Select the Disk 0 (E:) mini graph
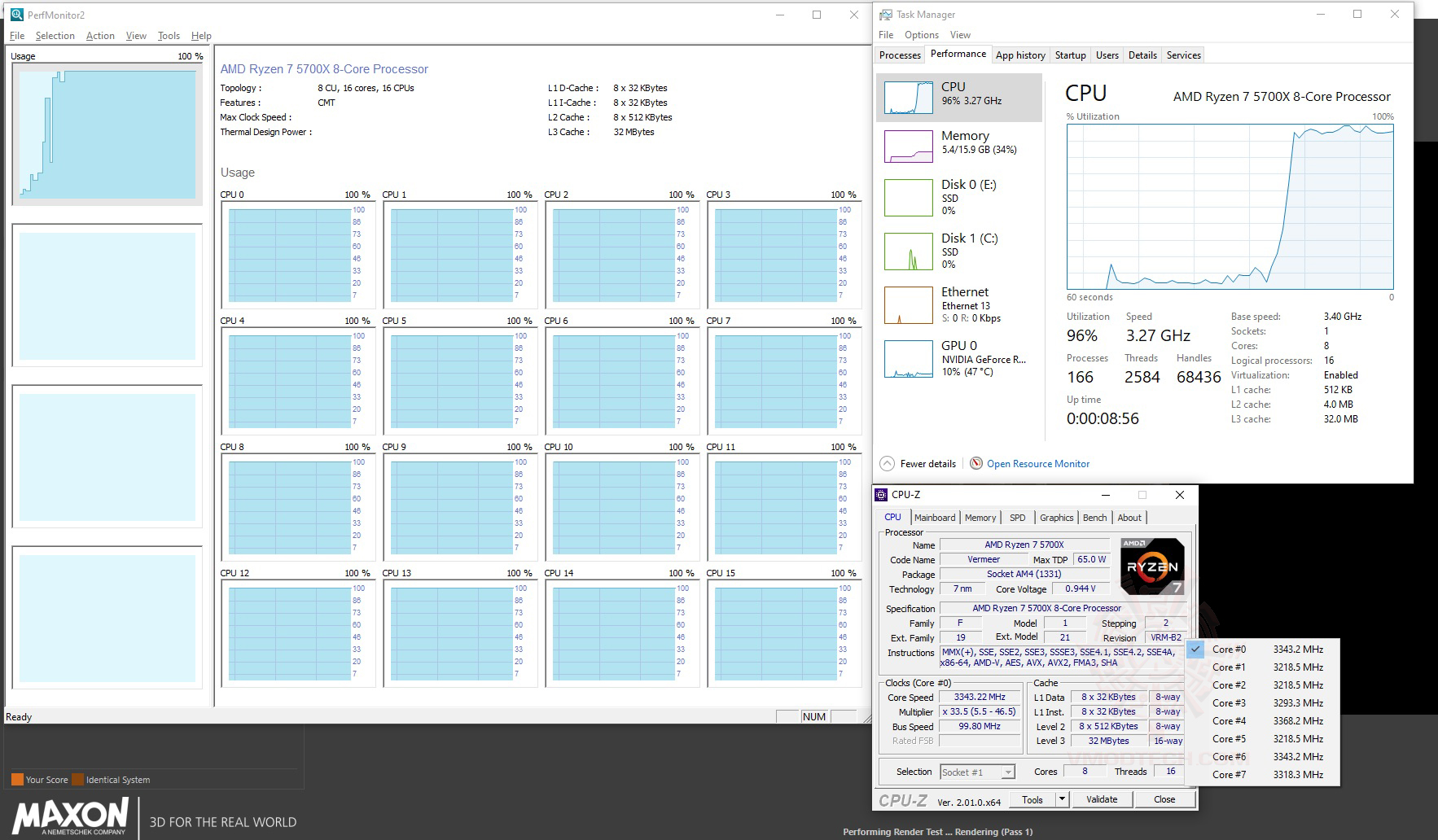Screen dimensions: 1438x840 [909, 198]
